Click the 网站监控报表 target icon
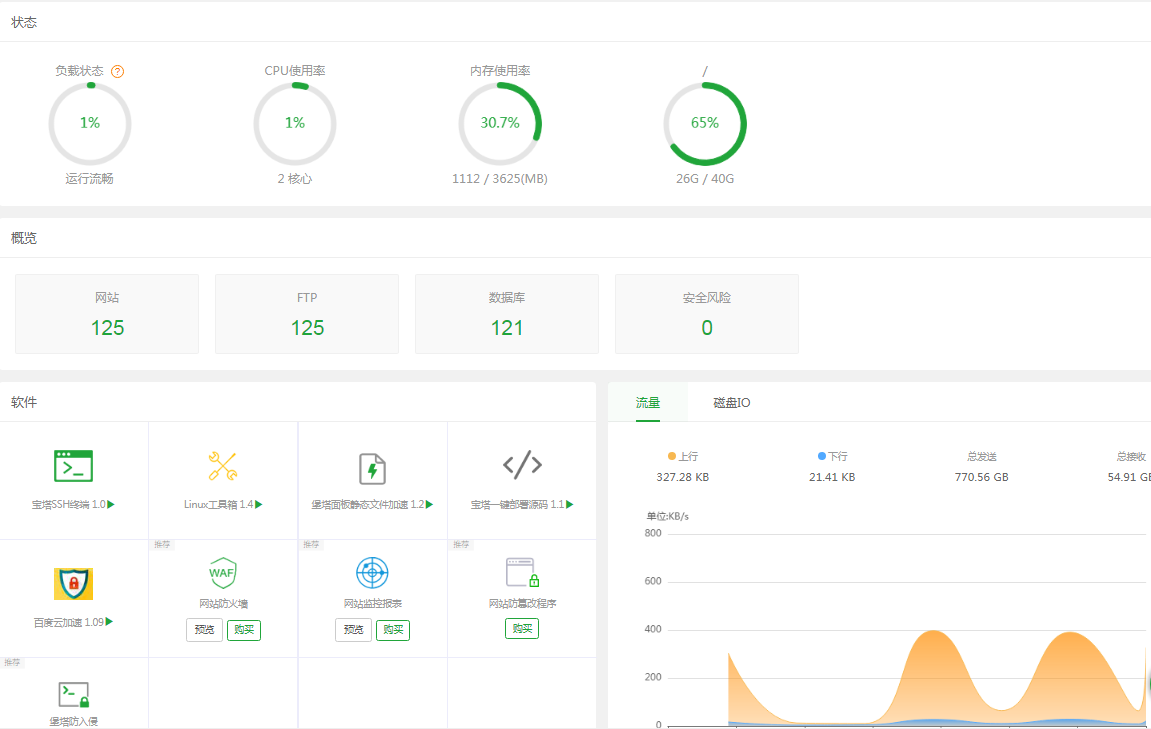This screenshot has height=729, width=1151. point(372,573)
